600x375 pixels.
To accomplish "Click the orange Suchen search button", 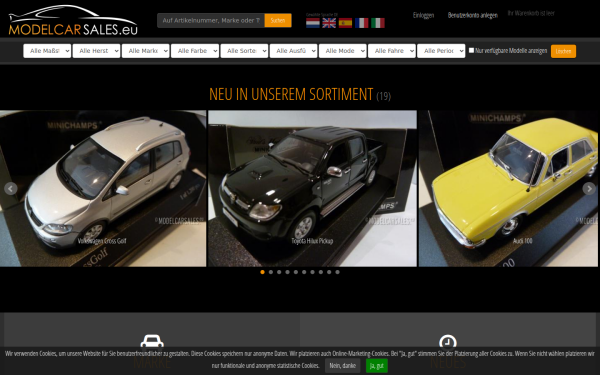I will (x=278, y=20).
